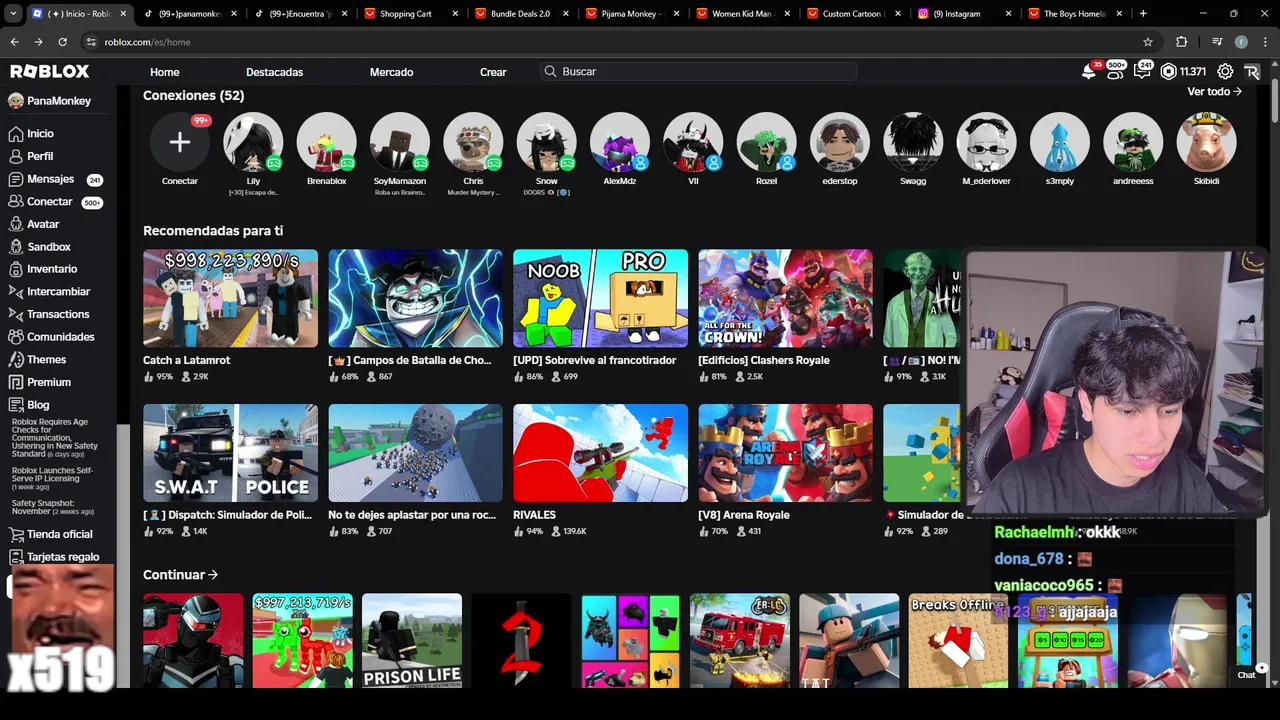Viewport: 1280px width, 720px height.
Task: Bookmark this page with star icon
Action: 1148,42
